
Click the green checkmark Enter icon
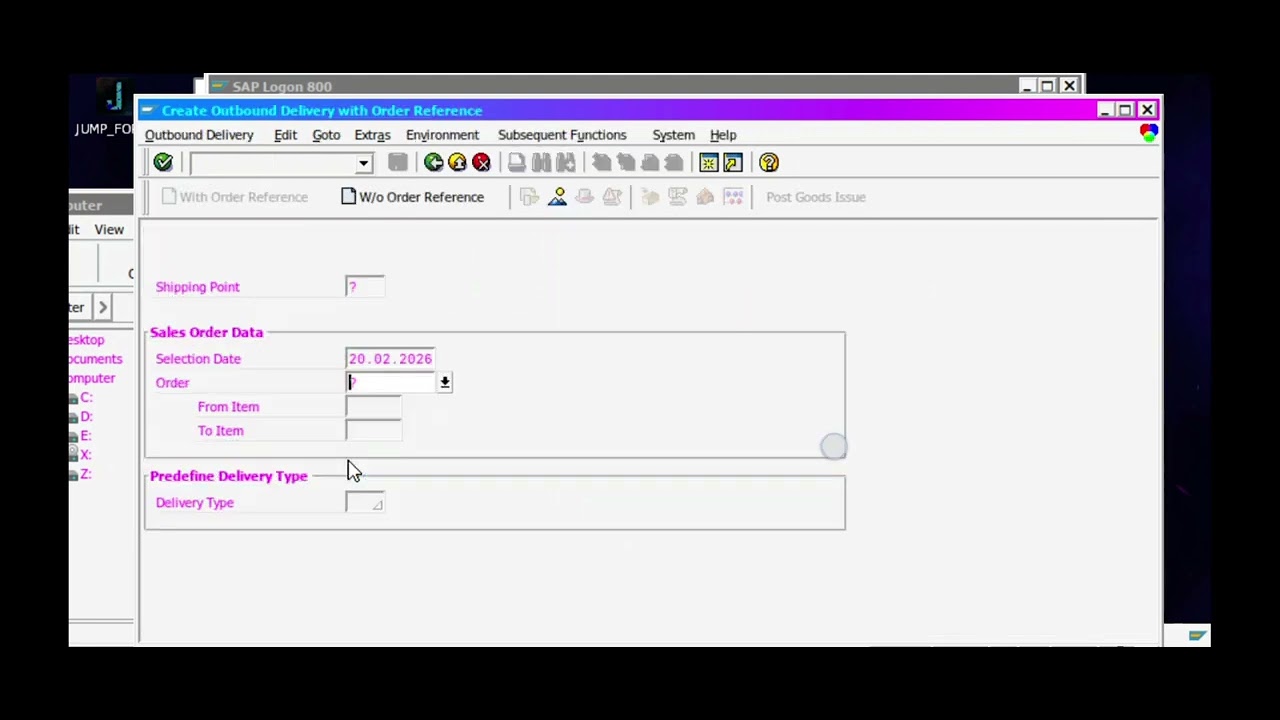click(x=163, y=162)
